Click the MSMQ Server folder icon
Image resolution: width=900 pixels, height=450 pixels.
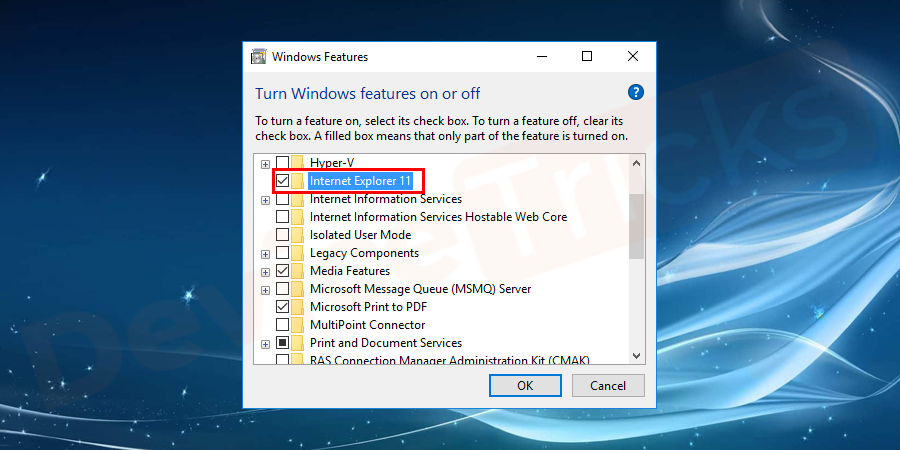pos(297,289)
